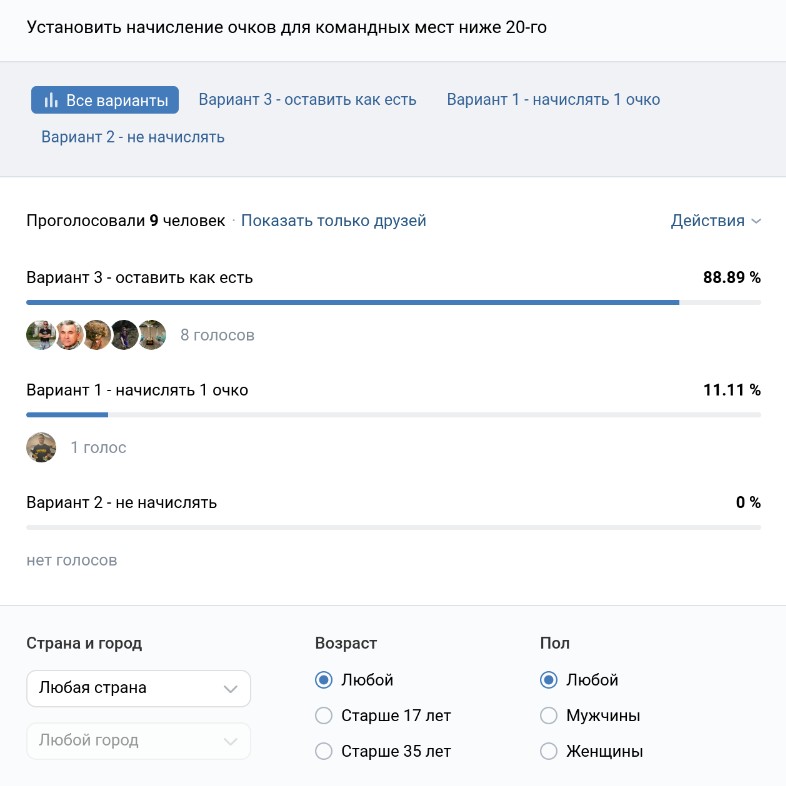The width and height of the screenshot is (786, 786).
Task: Switch to 'Вариант 2 - не начислять' tab
Action: point(133,137)
